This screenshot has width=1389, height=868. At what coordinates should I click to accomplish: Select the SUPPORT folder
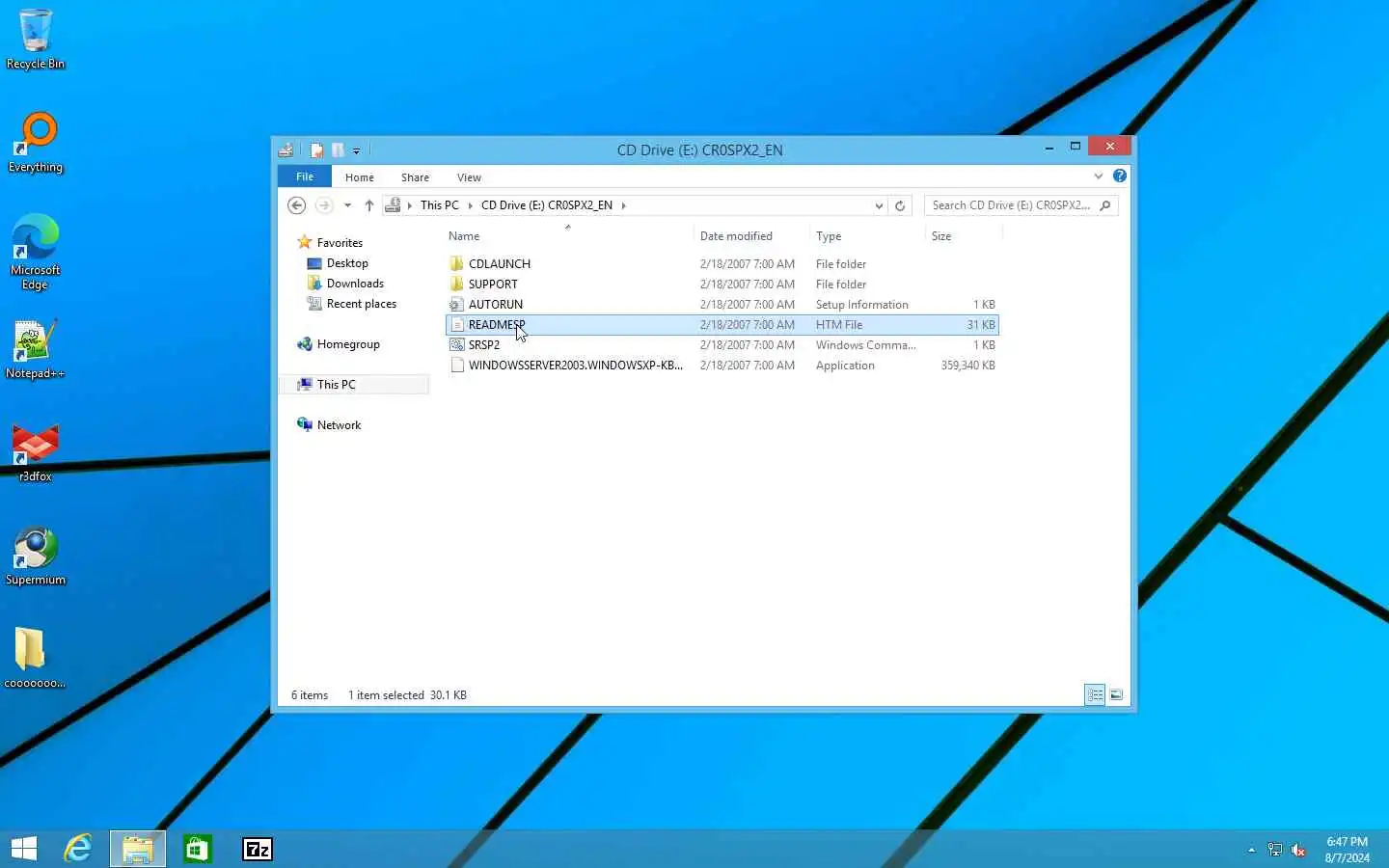point(722,285)
